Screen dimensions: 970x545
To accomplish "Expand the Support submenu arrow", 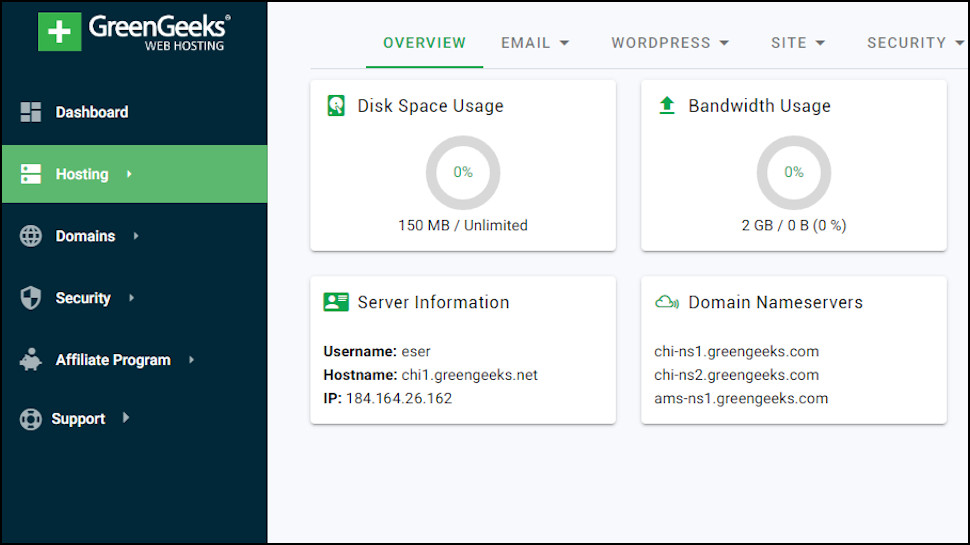I will coord(126,418).
